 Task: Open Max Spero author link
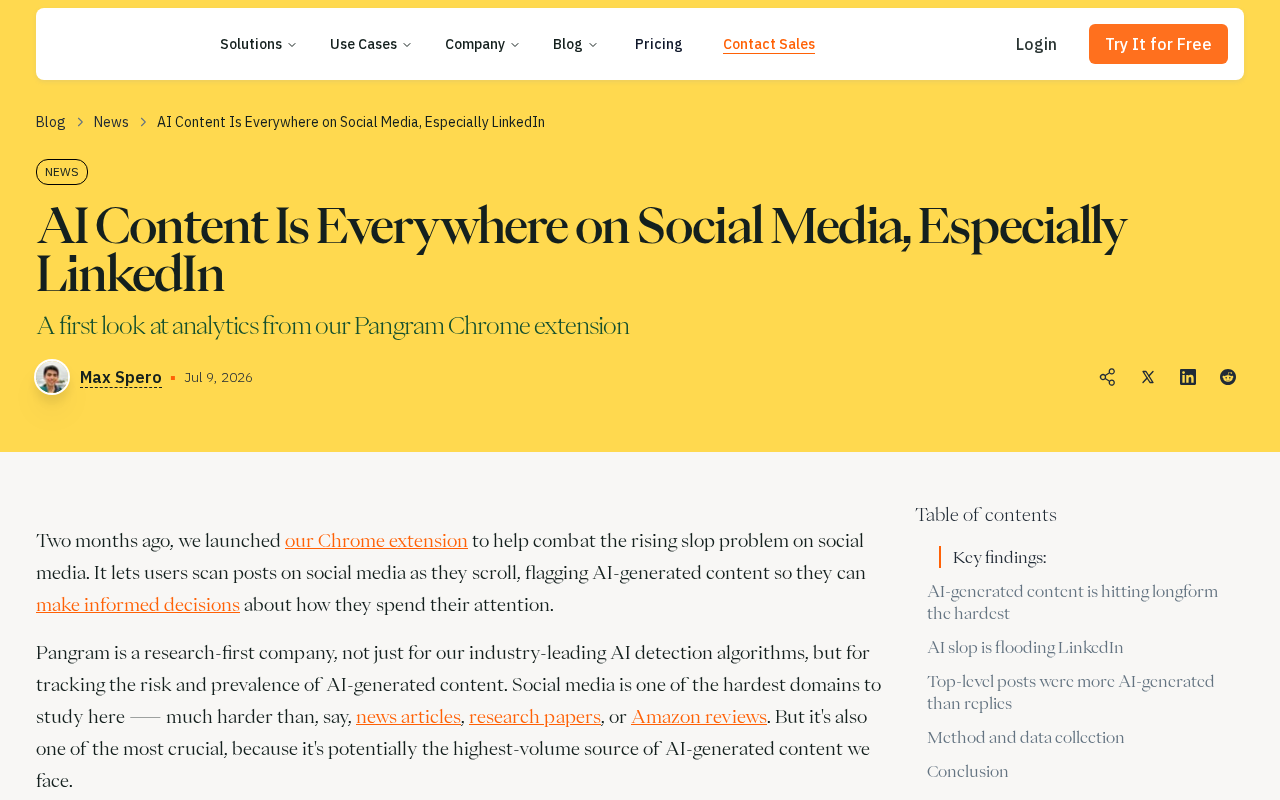click(x=121, y=377)
